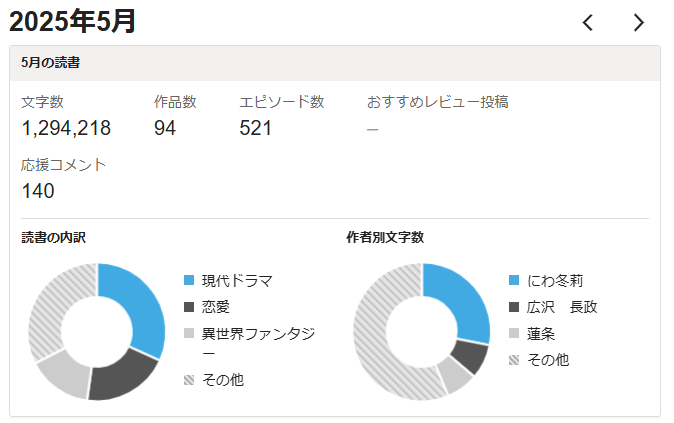Click the 作品数 value 94

tap(165, 128)
